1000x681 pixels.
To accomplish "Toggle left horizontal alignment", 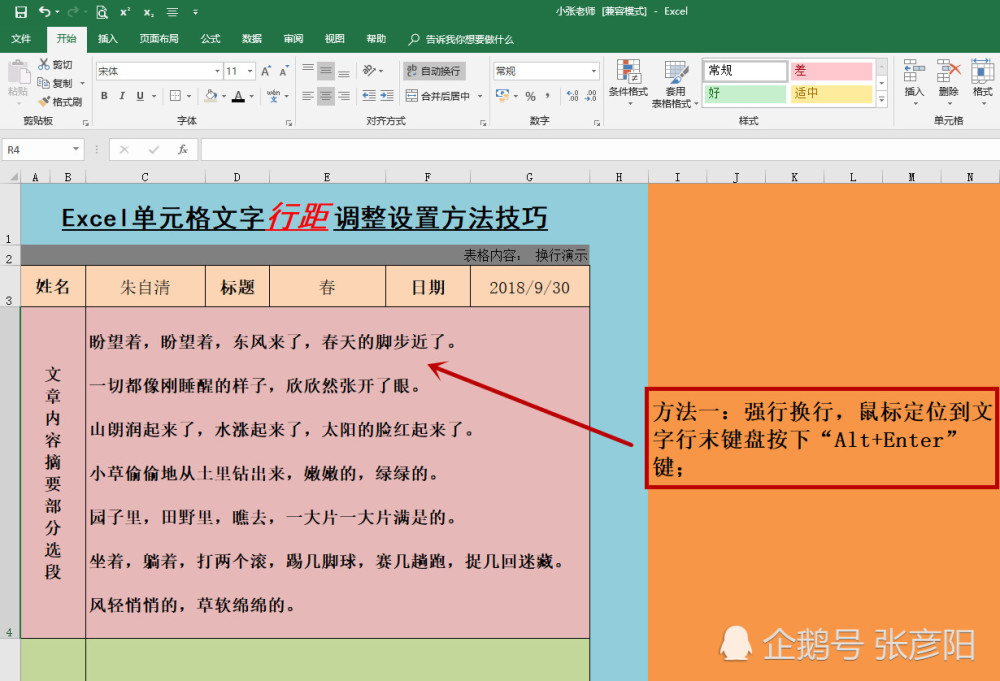I will [308, 96].
